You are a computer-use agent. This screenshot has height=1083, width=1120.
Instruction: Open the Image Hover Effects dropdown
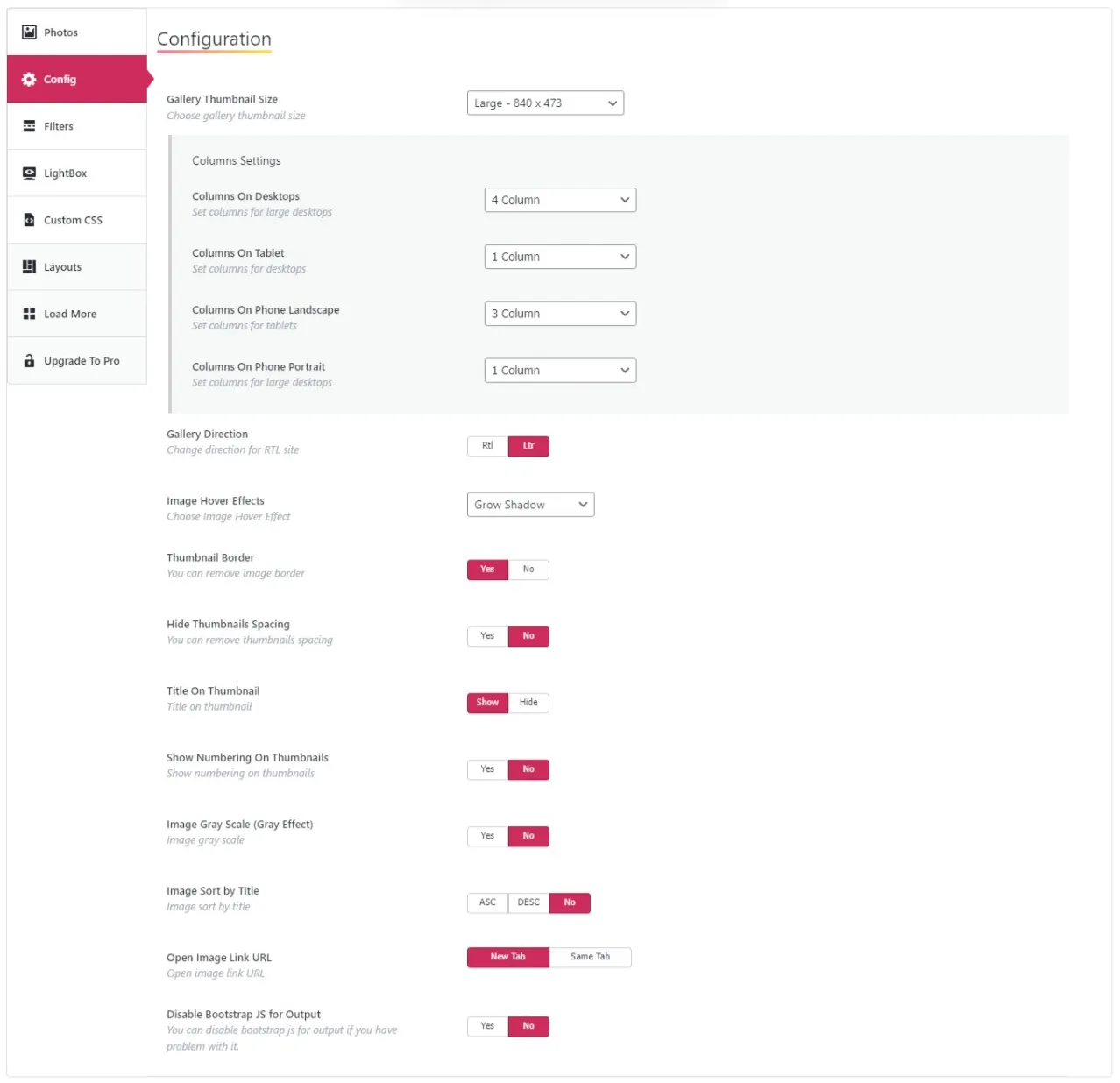point(530,505)
